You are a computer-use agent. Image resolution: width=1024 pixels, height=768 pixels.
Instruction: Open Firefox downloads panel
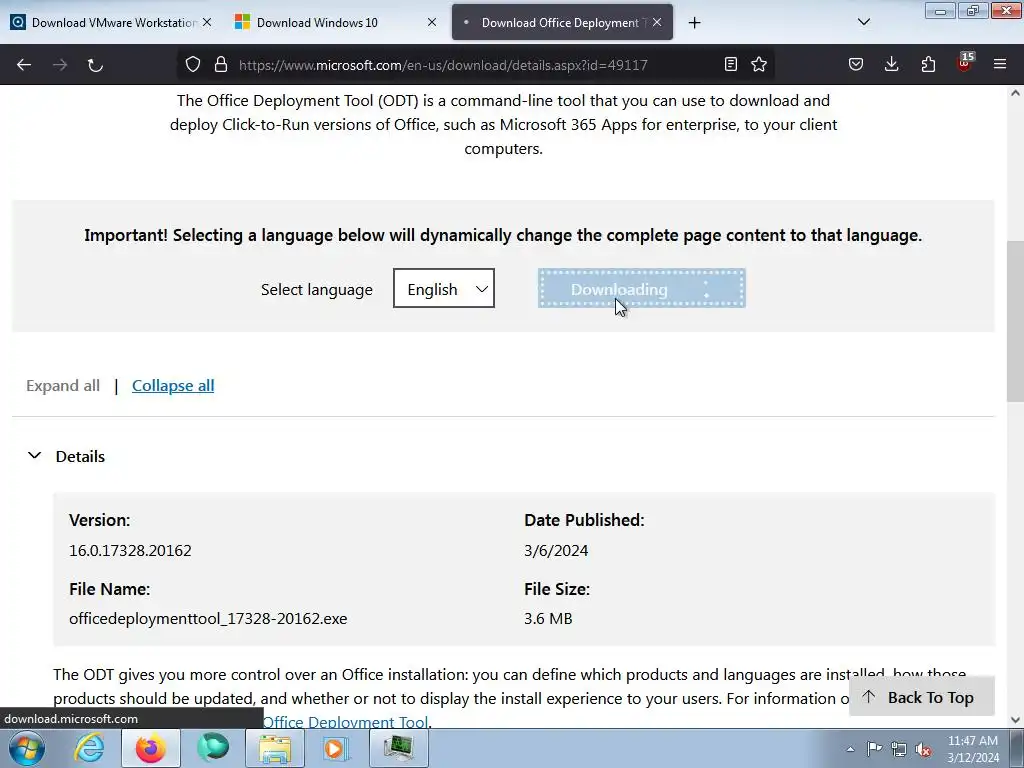[891, 64]
